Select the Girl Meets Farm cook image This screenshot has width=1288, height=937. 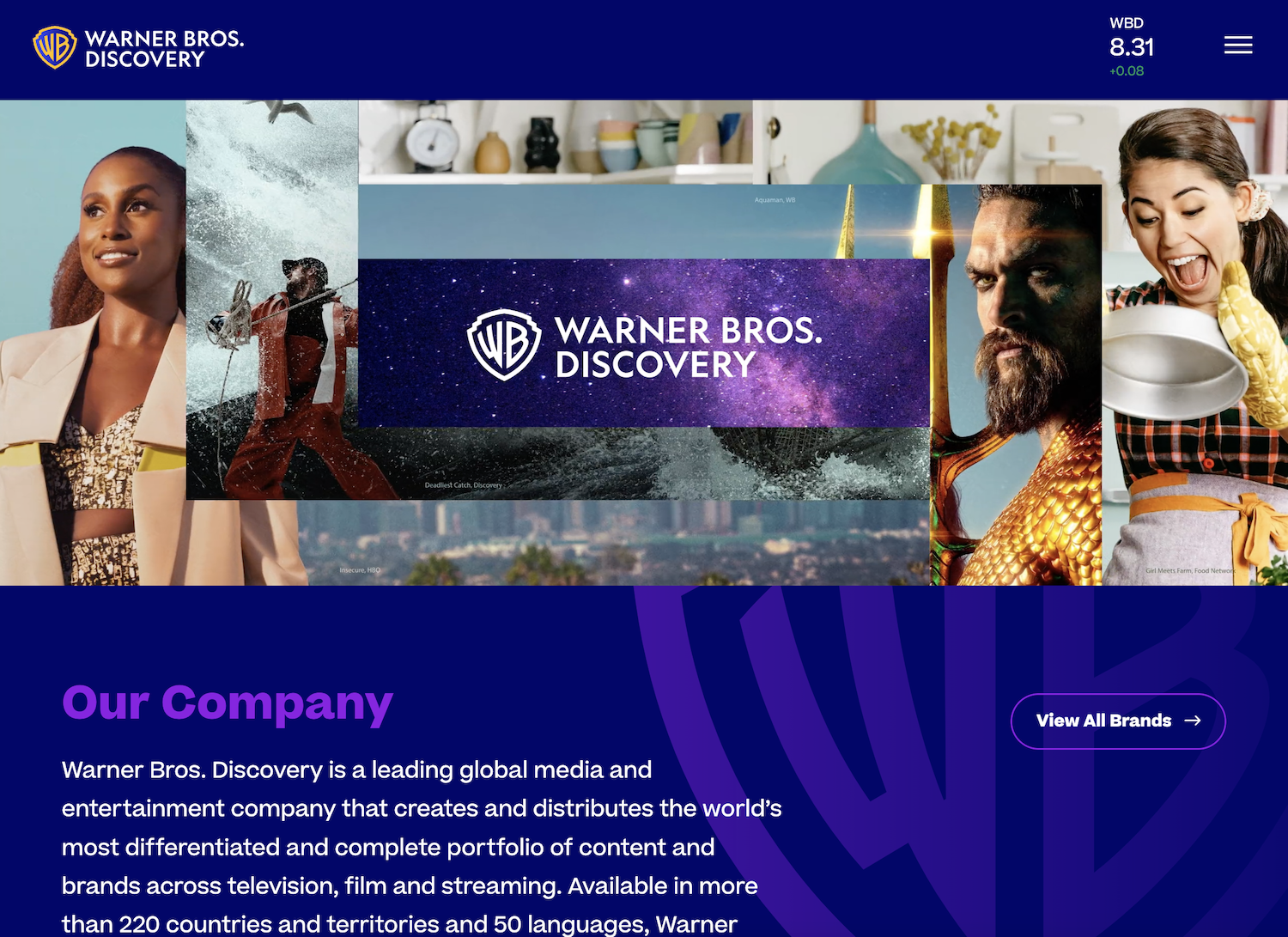click(1195, 344)
